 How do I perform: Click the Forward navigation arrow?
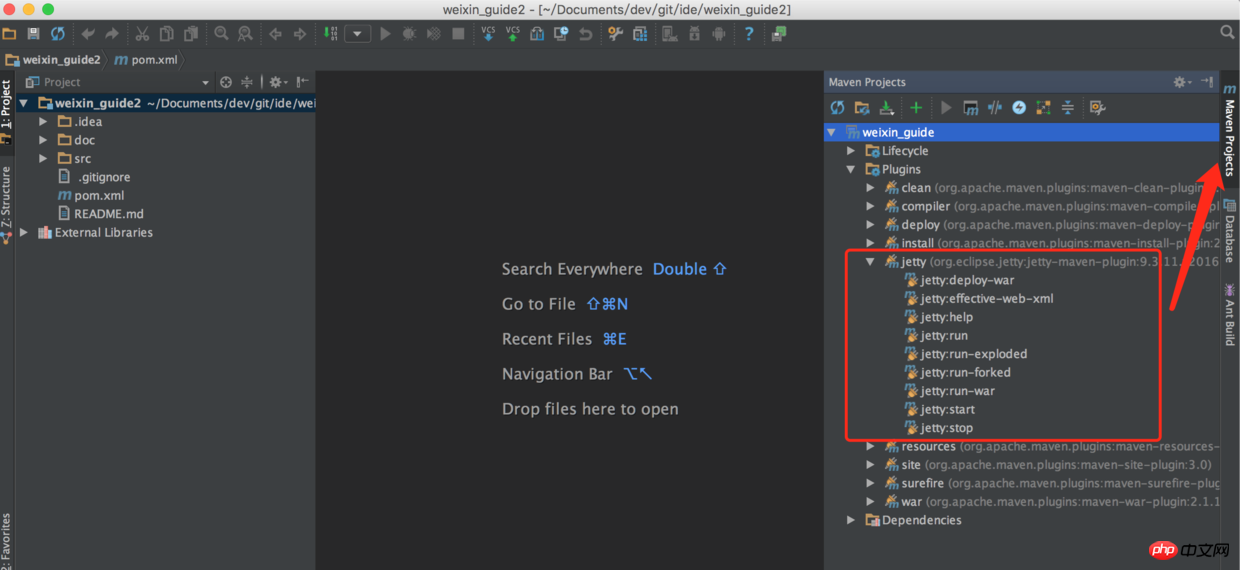299,34
